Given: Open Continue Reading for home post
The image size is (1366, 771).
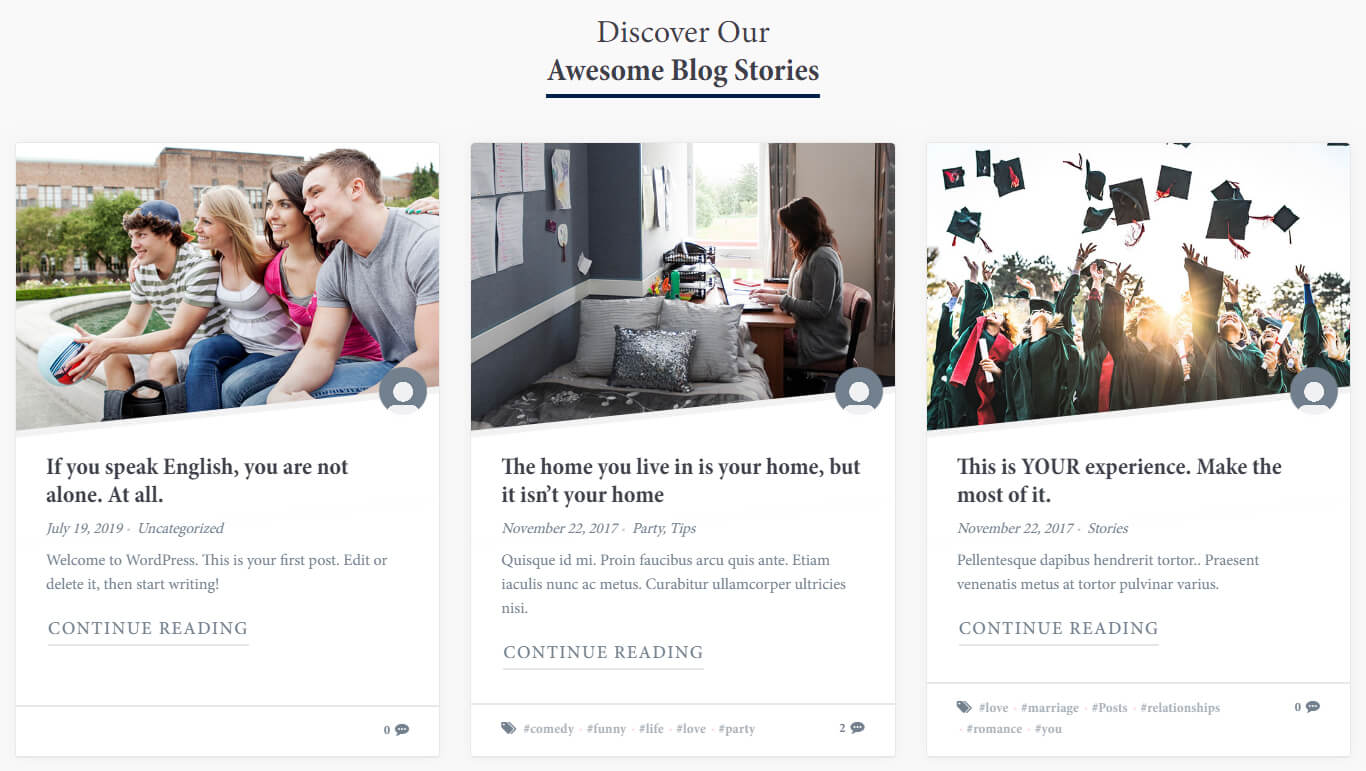Looking at the screenshot, I should pyautogui.click(x=603, y=653).
